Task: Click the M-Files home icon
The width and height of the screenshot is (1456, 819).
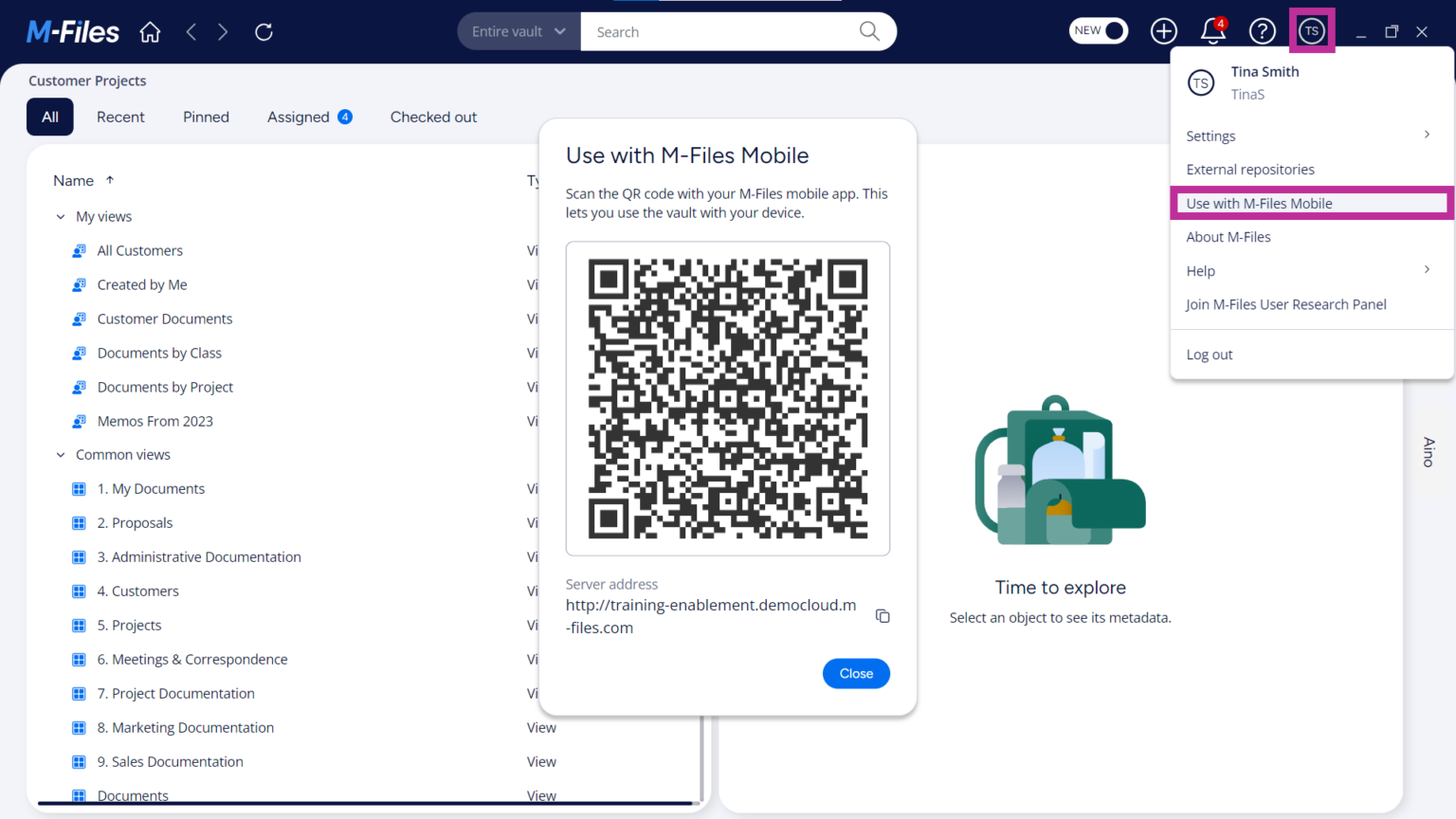Action: pos(149,31)
